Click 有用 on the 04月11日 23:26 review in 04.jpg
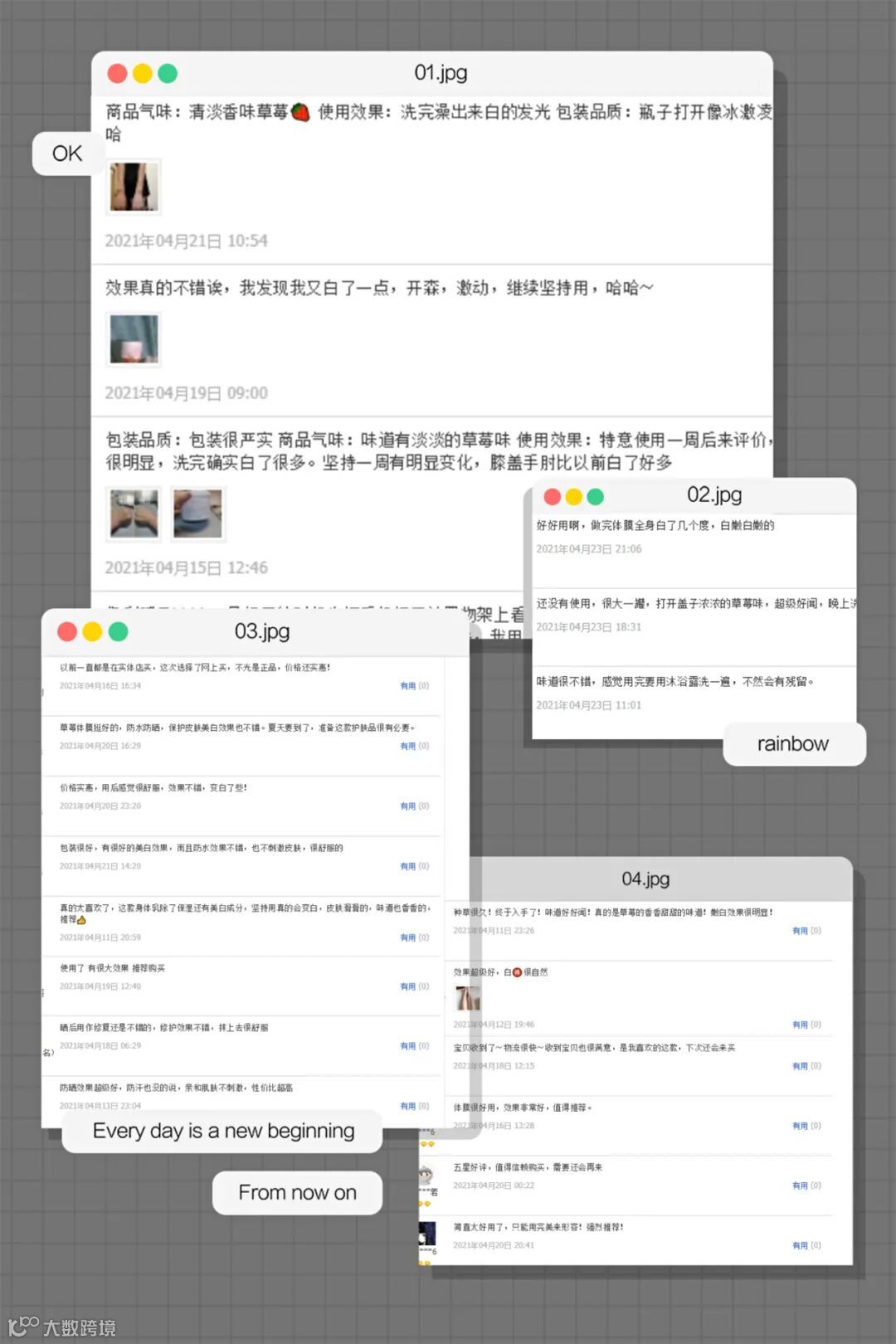 click(x=801, y=931)
